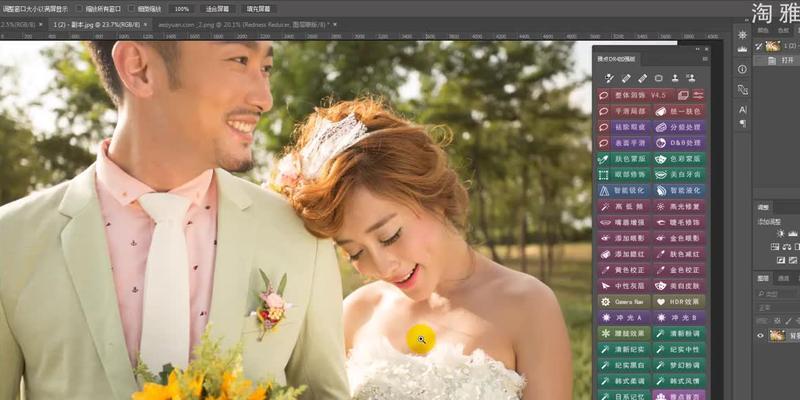This screenshot has height=400, width=800.
Task: Run 添加眼影 add eyeshadow action
Action: point(623,238)
